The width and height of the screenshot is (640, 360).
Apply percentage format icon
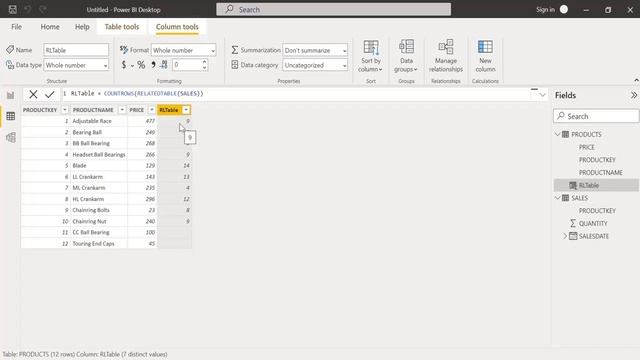coord(141,64)
